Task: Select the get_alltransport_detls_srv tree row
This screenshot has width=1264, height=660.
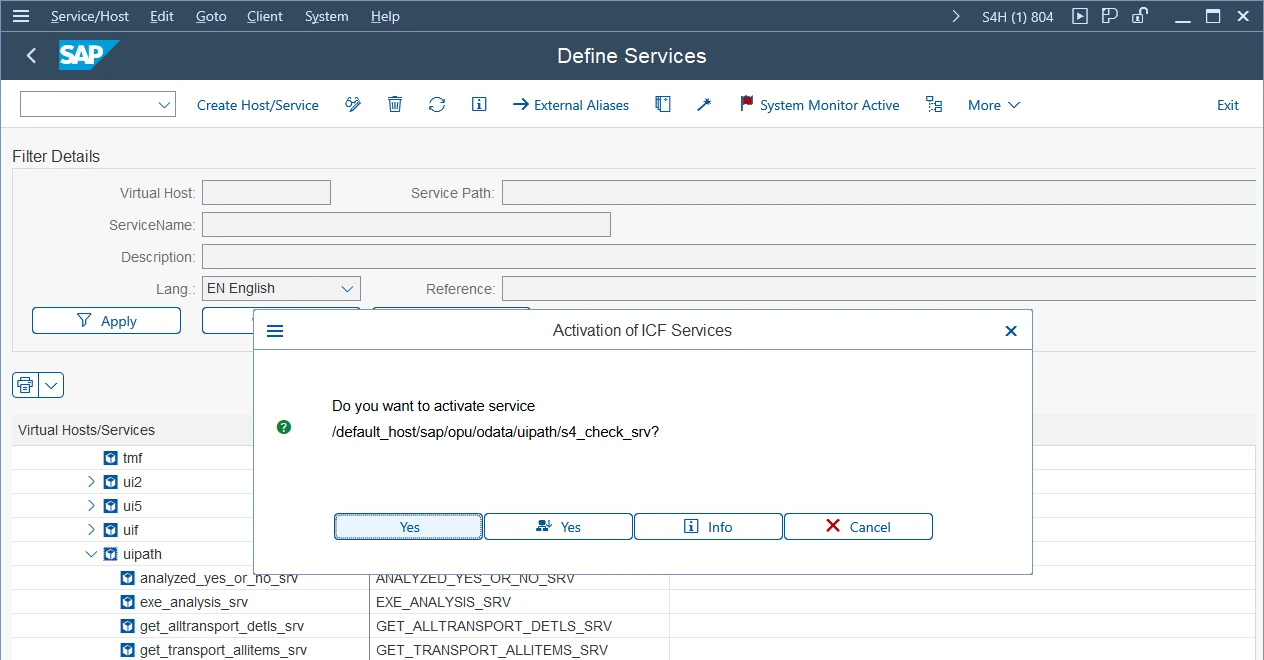Action: [191, 626]
